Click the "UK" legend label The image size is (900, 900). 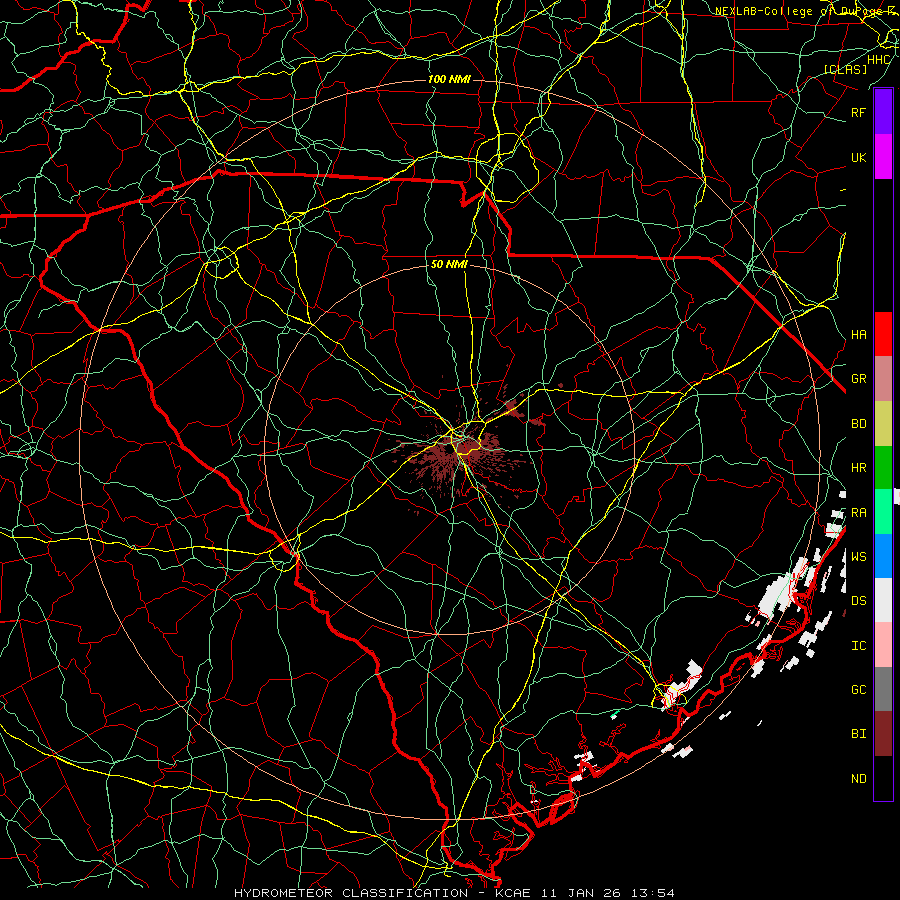[858, 157]
